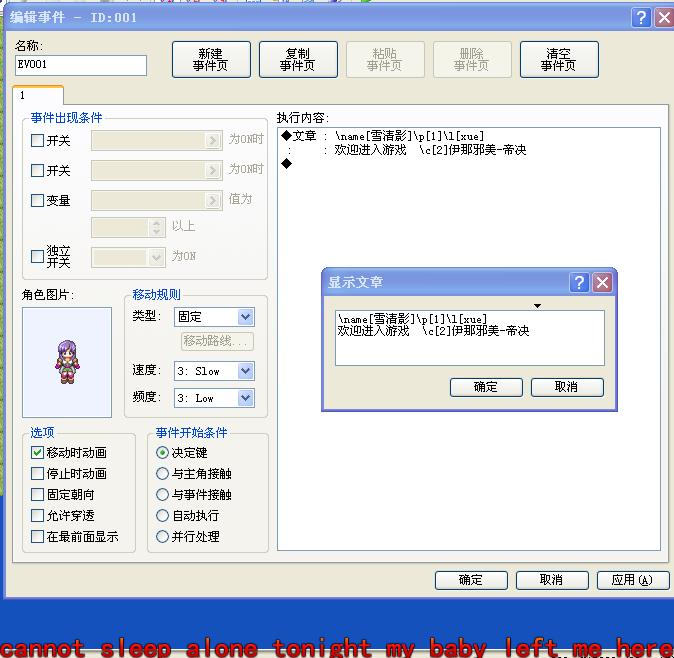
Task: Enable the first 开关 condition checkbox
Action: (37, 140)
